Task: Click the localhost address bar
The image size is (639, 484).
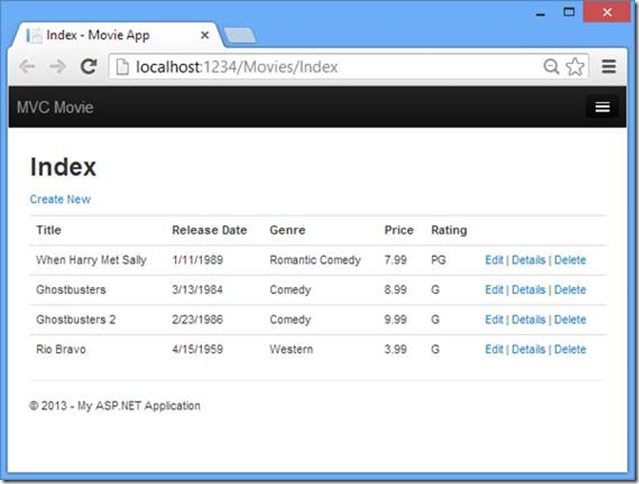Action: [330, 67]
